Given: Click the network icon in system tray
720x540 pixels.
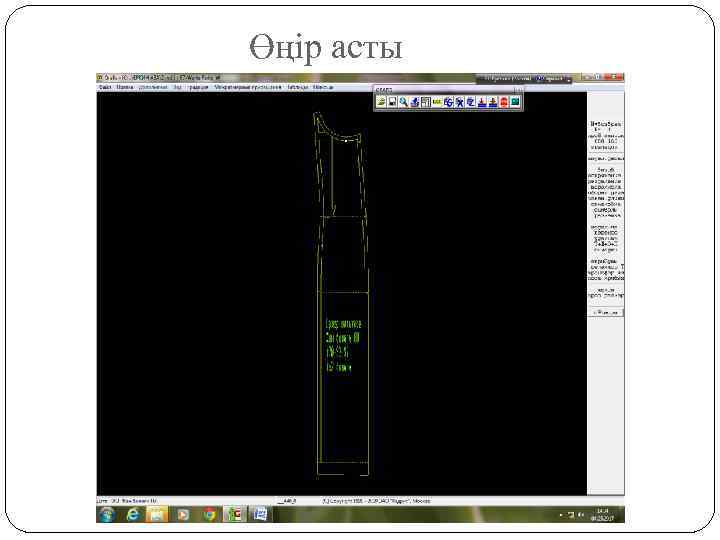Looking at the screenshot, I should (x=571, y=515).
